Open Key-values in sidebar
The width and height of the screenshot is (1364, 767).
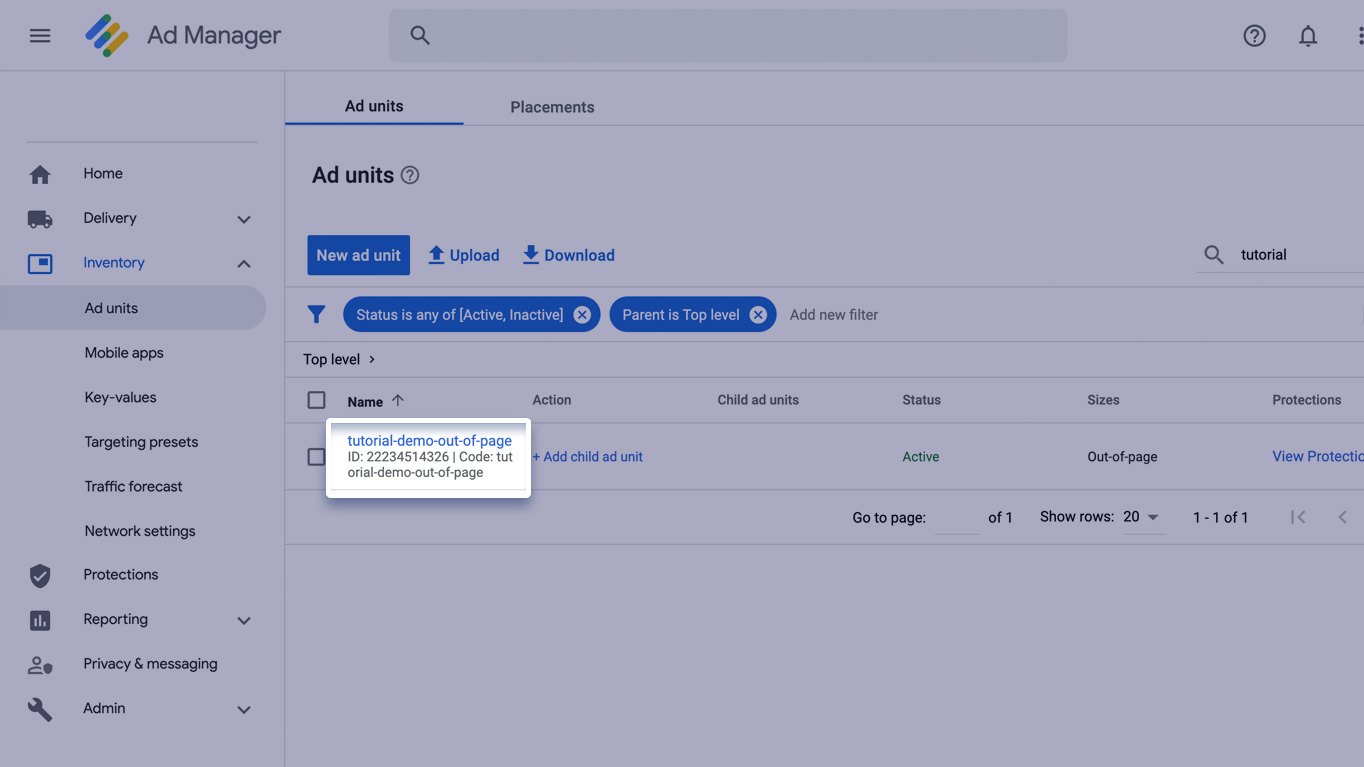click(121, 397)
